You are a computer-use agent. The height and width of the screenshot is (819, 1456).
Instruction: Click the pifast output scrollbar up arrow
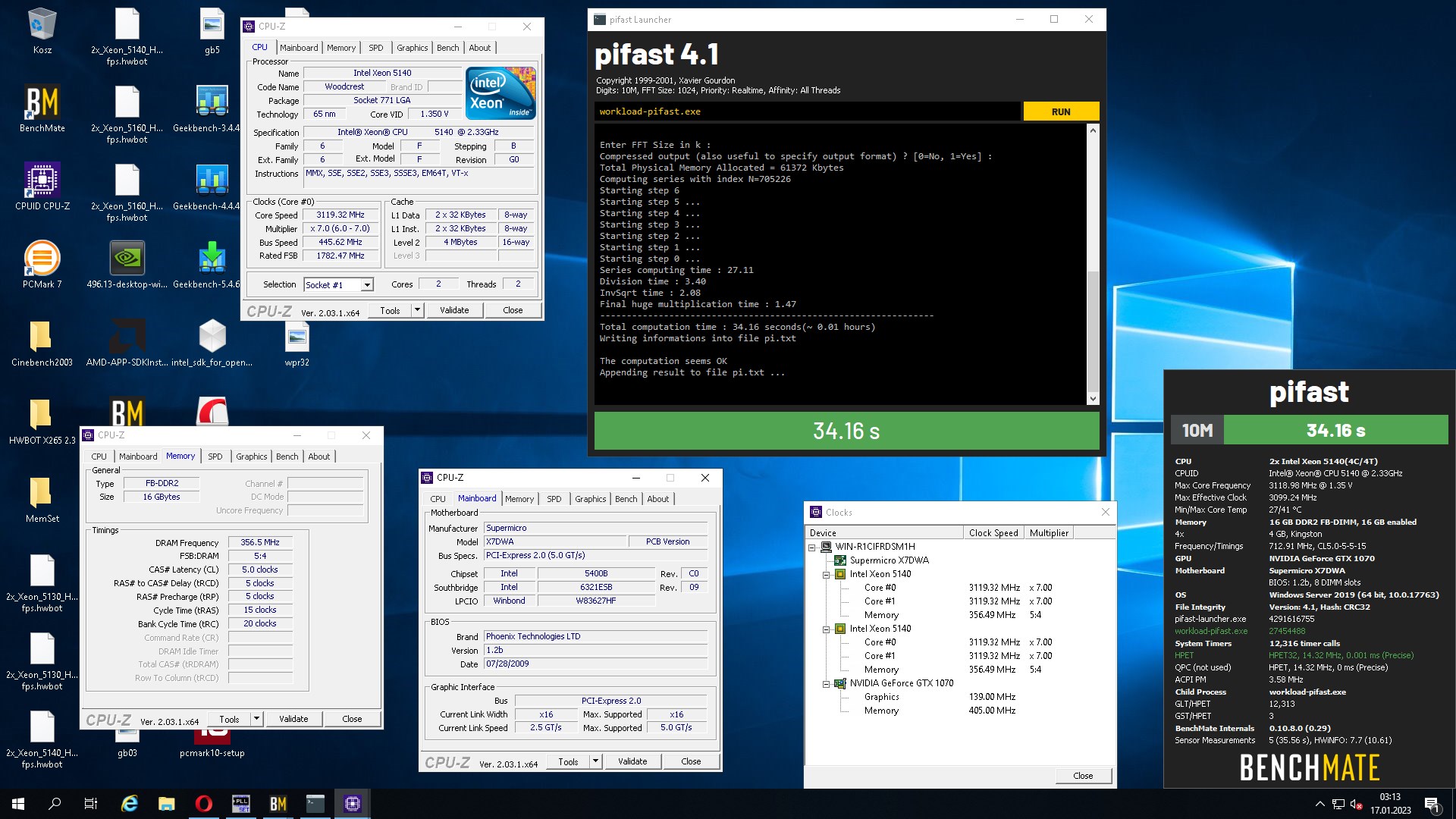1093,130
